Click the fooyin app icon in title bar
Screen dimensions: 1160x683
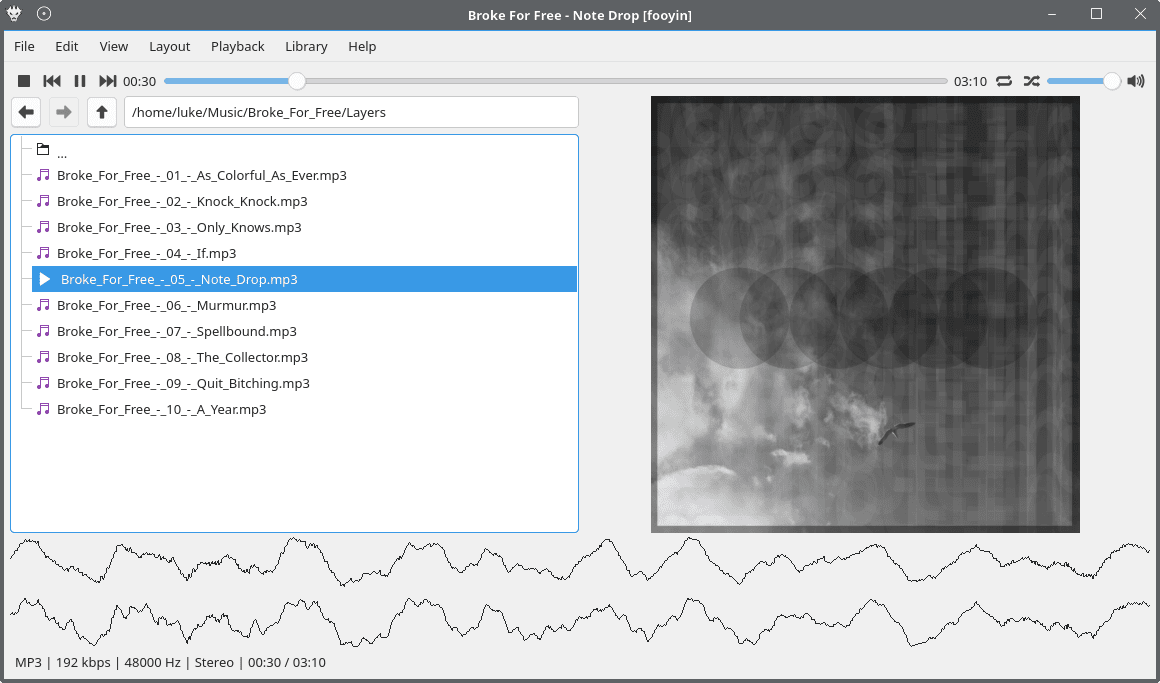[14, 13]
